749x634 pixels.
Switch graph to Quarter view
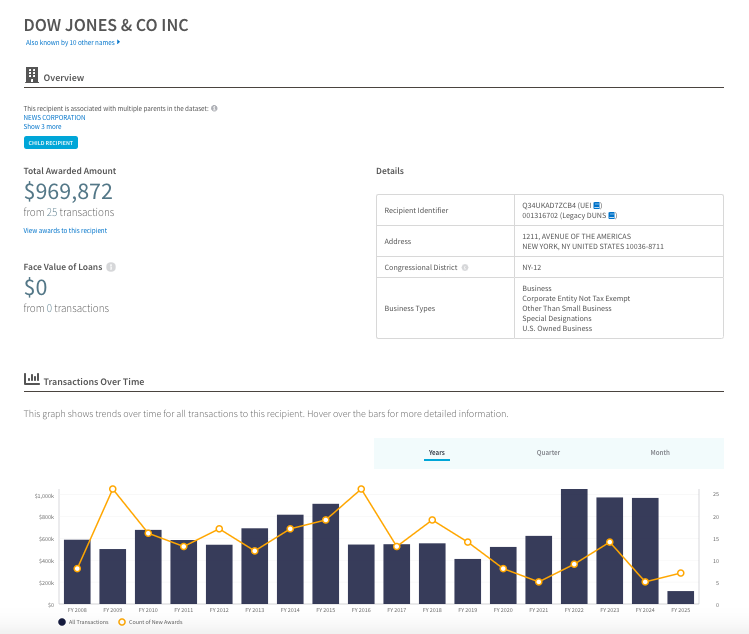click(x=548, y=453)
